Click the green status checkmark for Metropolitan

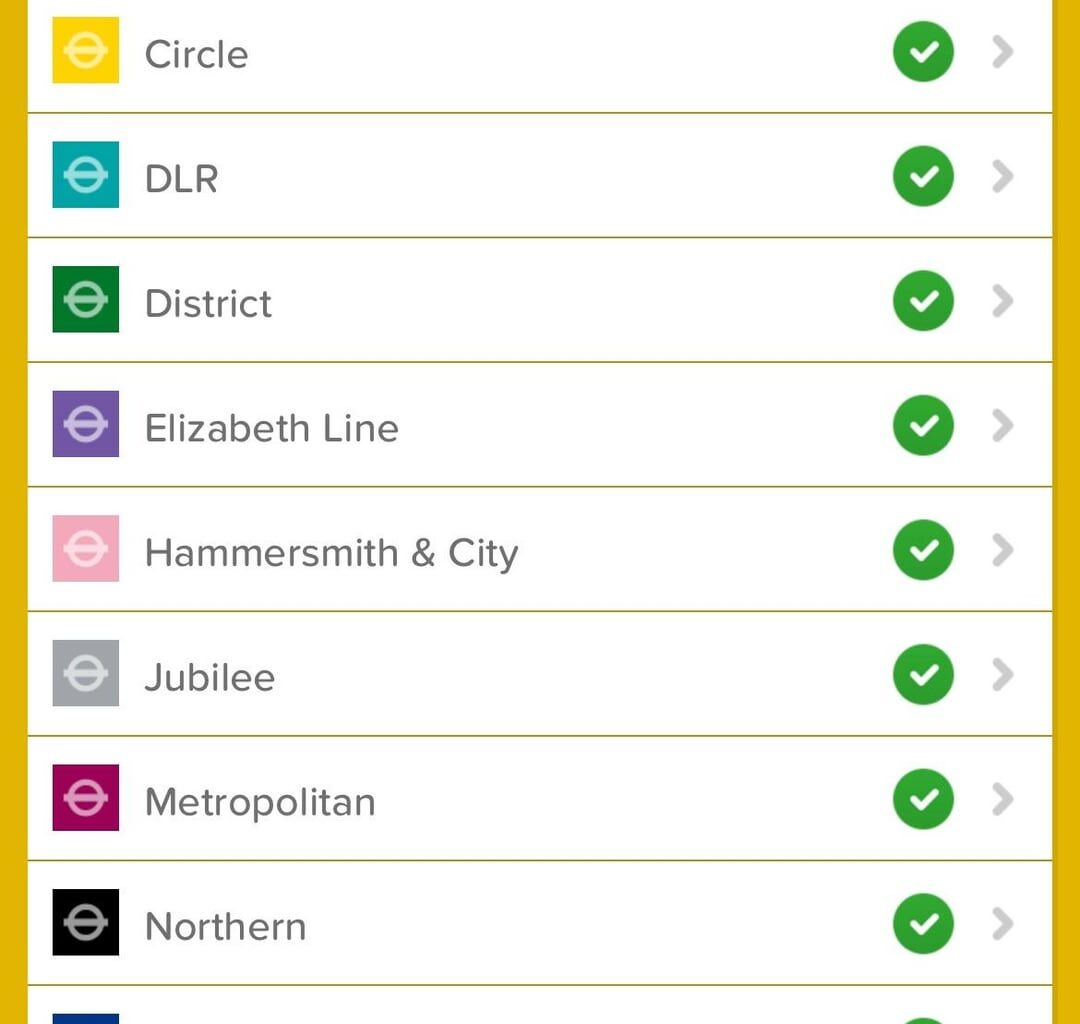[923, 800]
